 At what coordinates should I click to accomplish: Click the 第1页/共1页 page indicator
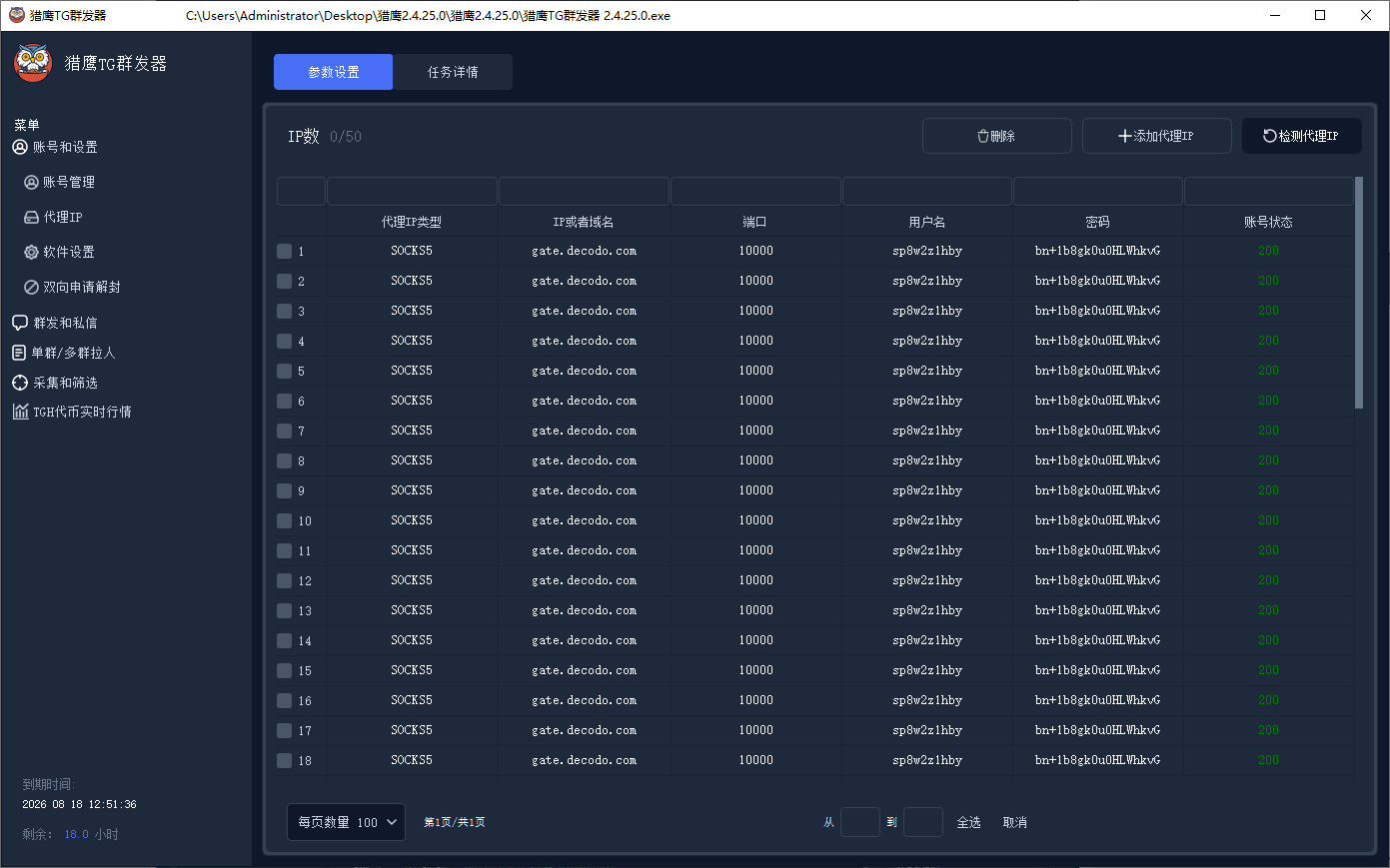pos(455,822)
